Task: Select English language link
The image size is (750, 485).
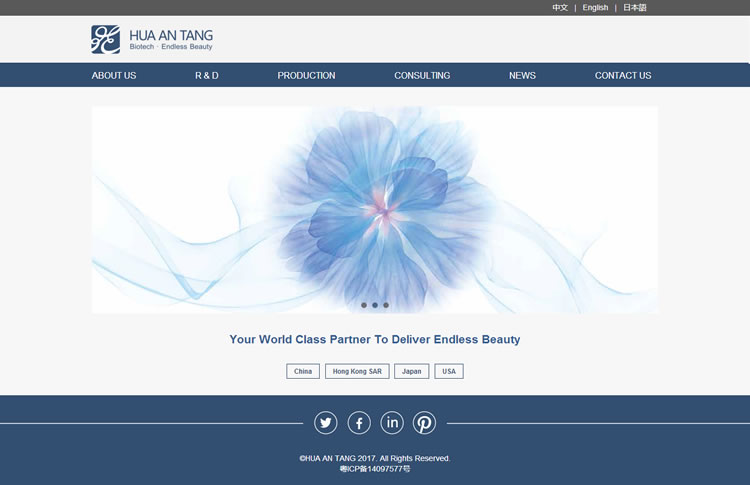Action: (595, 8)
